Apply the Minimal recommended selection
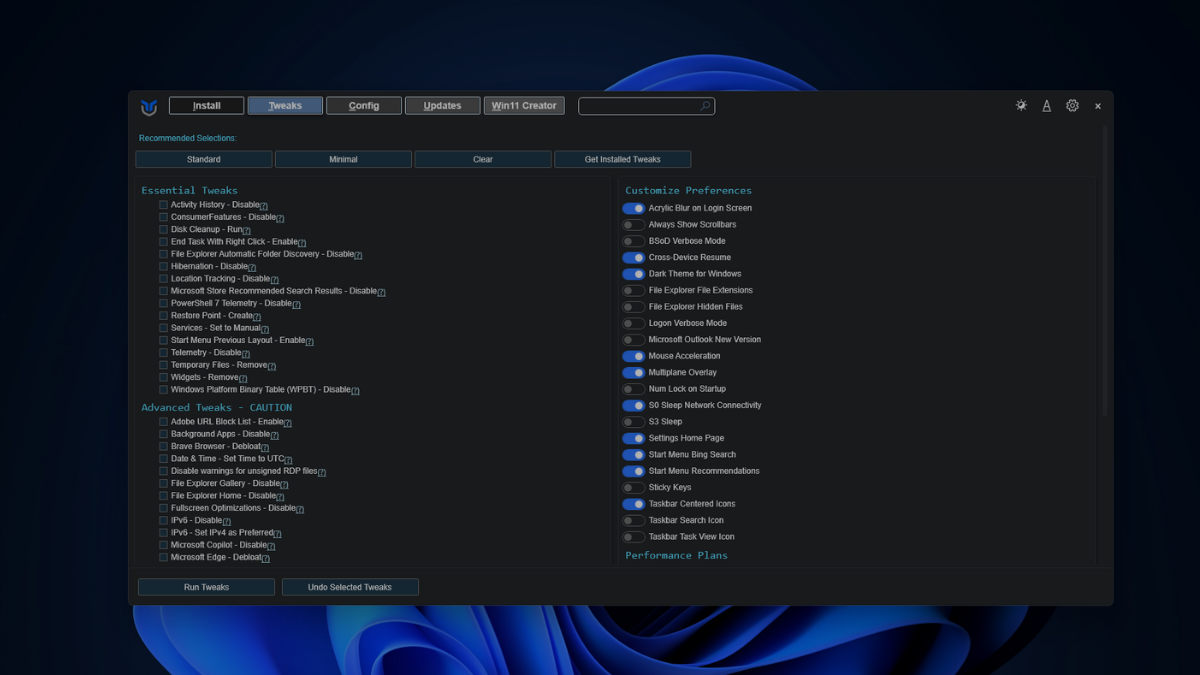Image resolution: width=1200 pixels, height=675 pixels. (343, 159)
